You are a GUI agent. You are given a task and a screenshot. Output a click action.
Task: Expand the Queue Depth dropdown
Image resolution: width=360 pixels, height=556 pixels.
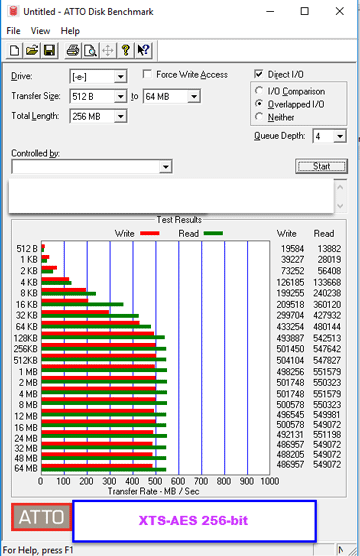click(340, 136)
